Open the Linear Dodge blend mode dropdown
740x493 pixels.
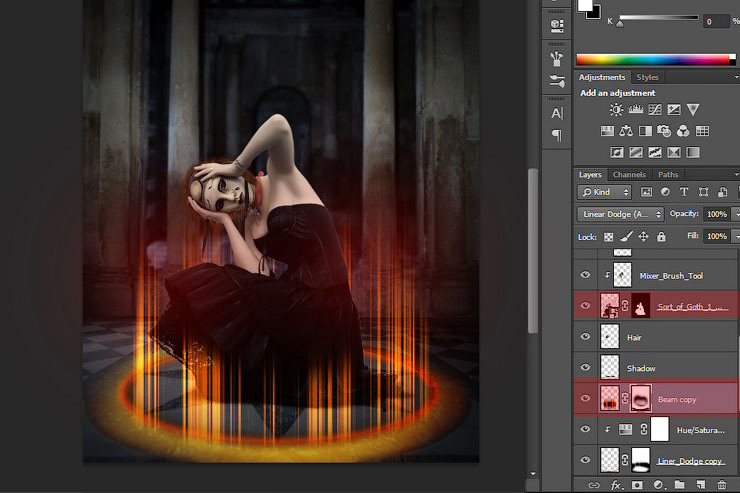tap(621, 214)
